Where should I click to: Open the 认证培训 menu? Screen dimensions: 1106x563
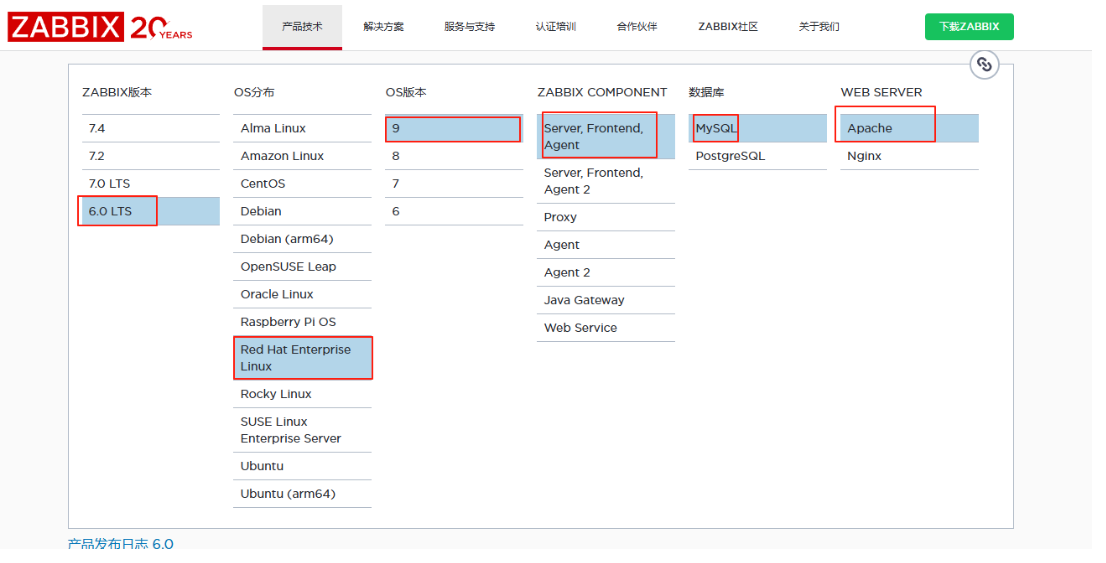pos(556,27)
